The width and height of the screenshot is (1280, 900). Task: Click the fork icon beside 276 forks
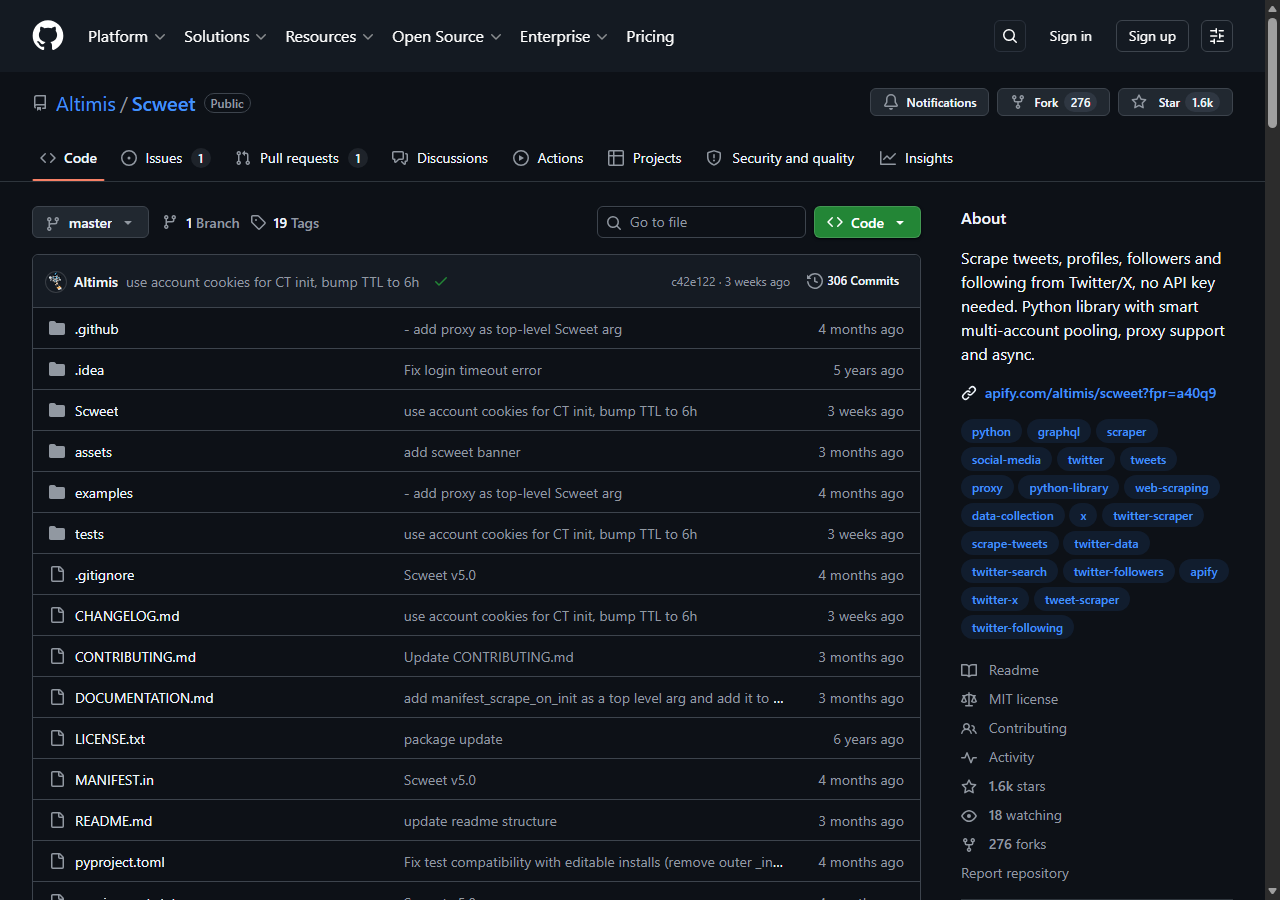click(x=969, y=844)
